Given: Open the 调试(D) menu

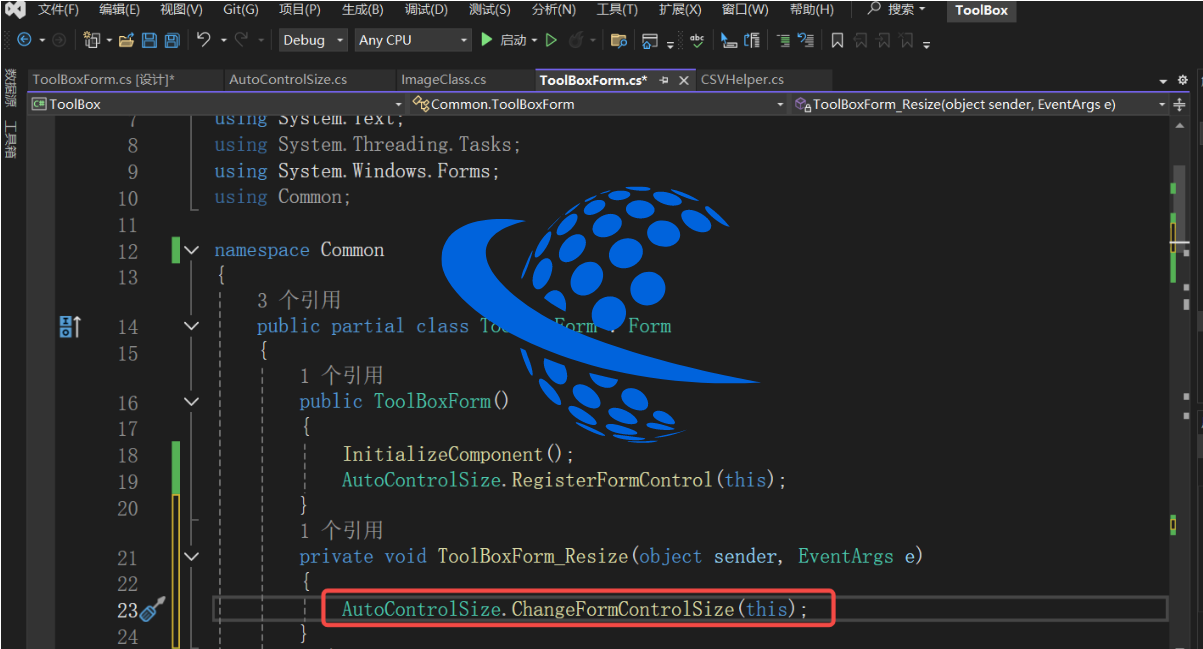Looking at the screenshot, I should [x=426, y=10].
